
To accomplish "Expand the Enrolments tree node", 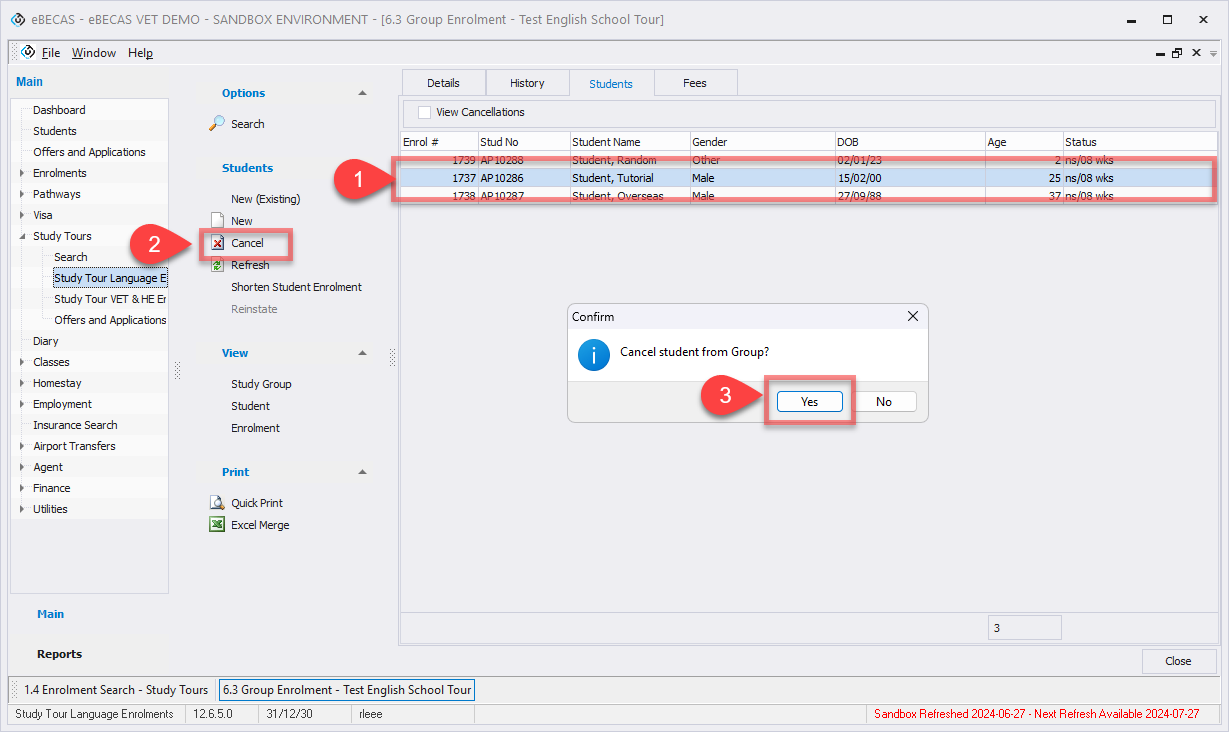I will click(x=23, y=174).
